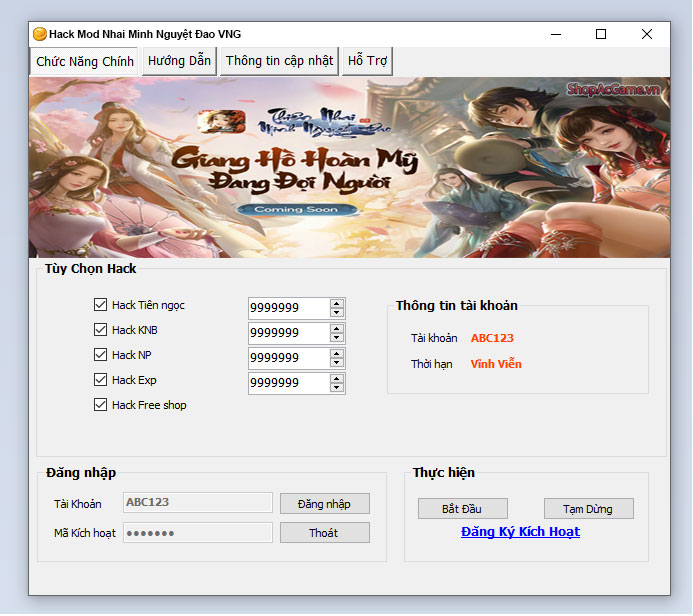Uncheck the Hack KNB option
The height and width of the screenshot is (616, 693).
pyautogui.click(x=100, y=330)
